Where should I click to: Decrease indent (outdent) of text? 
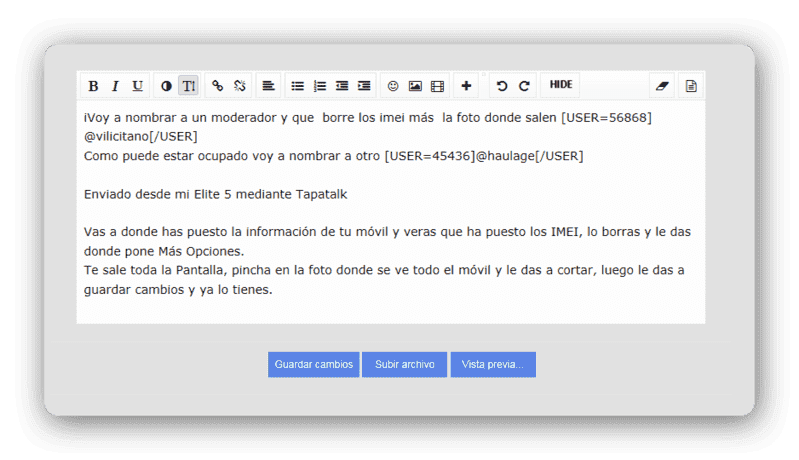(342, 86)
